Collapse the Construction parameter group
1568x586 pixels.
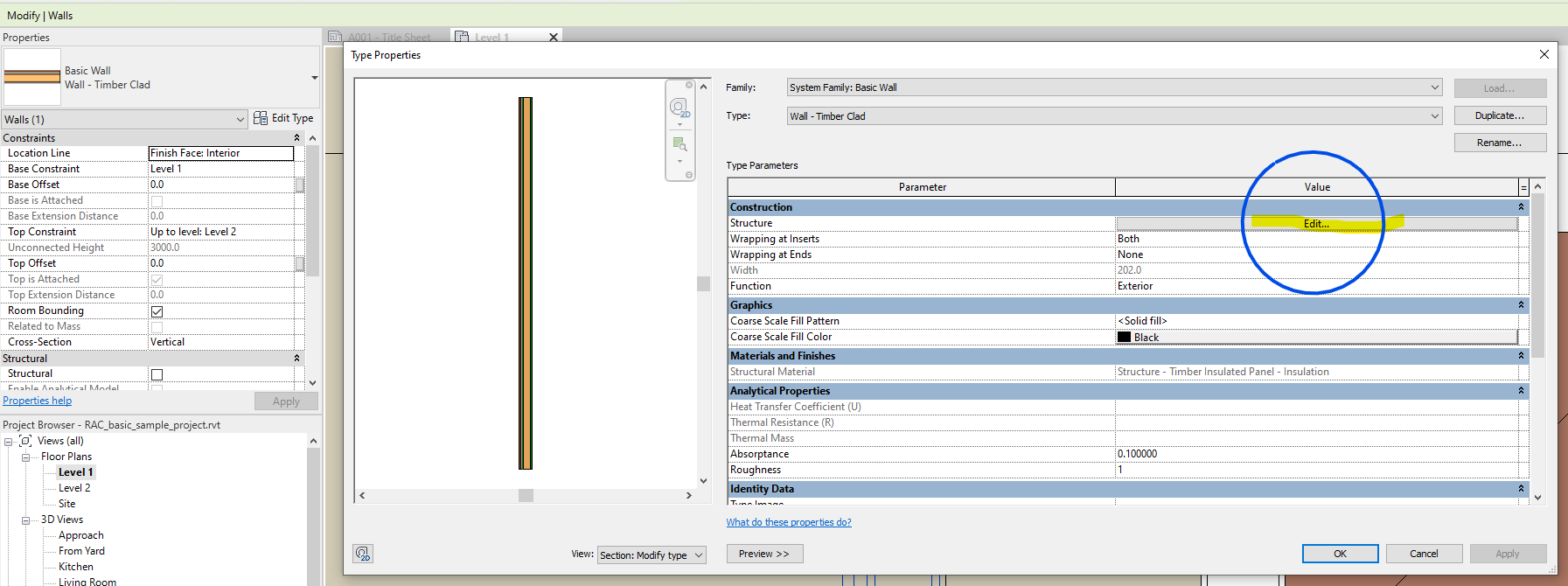point(1522,207)
